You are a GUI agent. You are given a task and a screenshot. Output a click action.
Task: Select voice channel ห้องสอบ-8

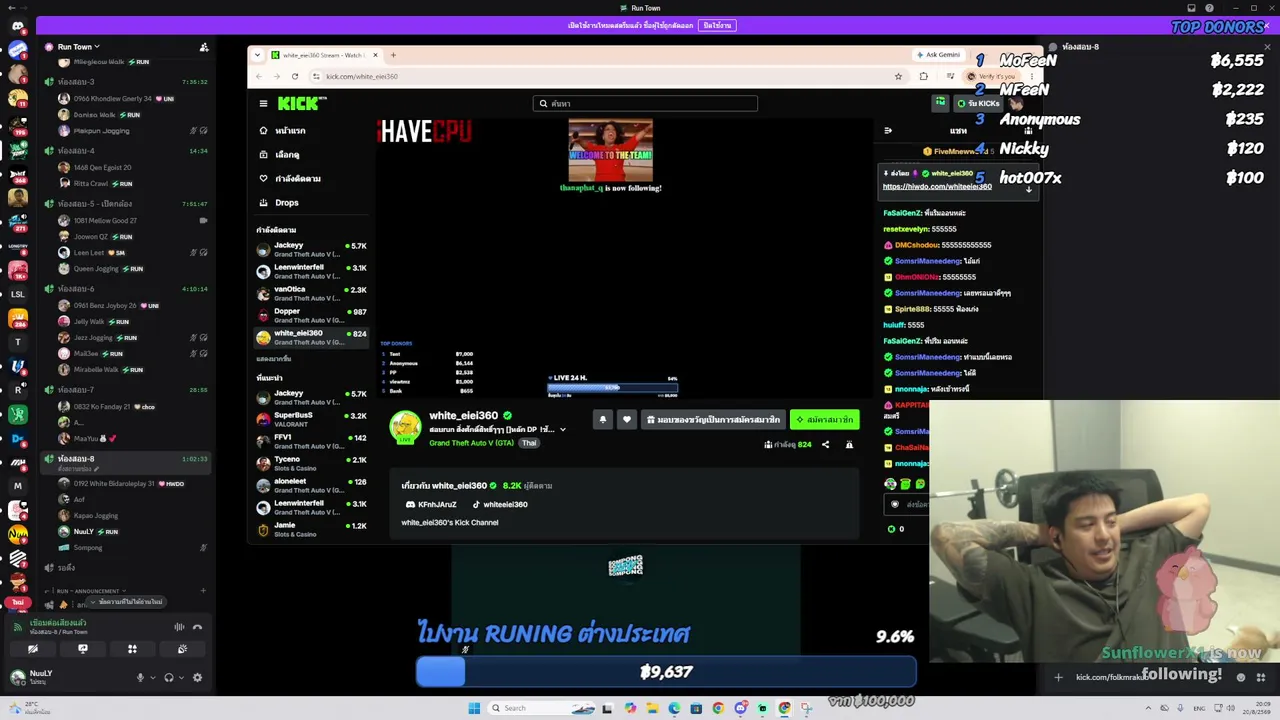point(125,461)
